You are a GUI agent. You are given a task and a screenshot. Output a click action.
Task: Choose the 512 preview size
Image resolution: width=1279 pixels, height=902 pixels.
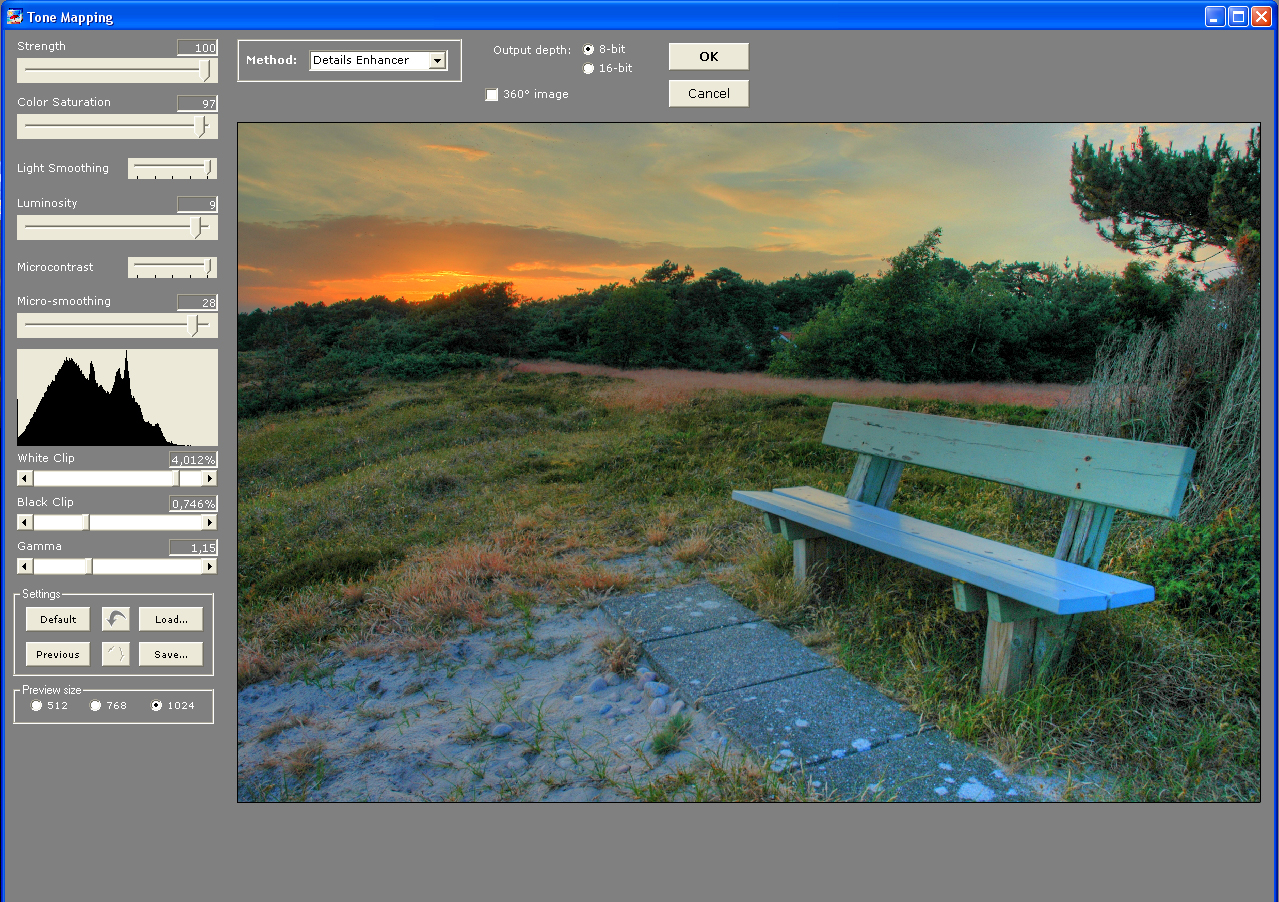pyautogui.click(x=37, y=705)
